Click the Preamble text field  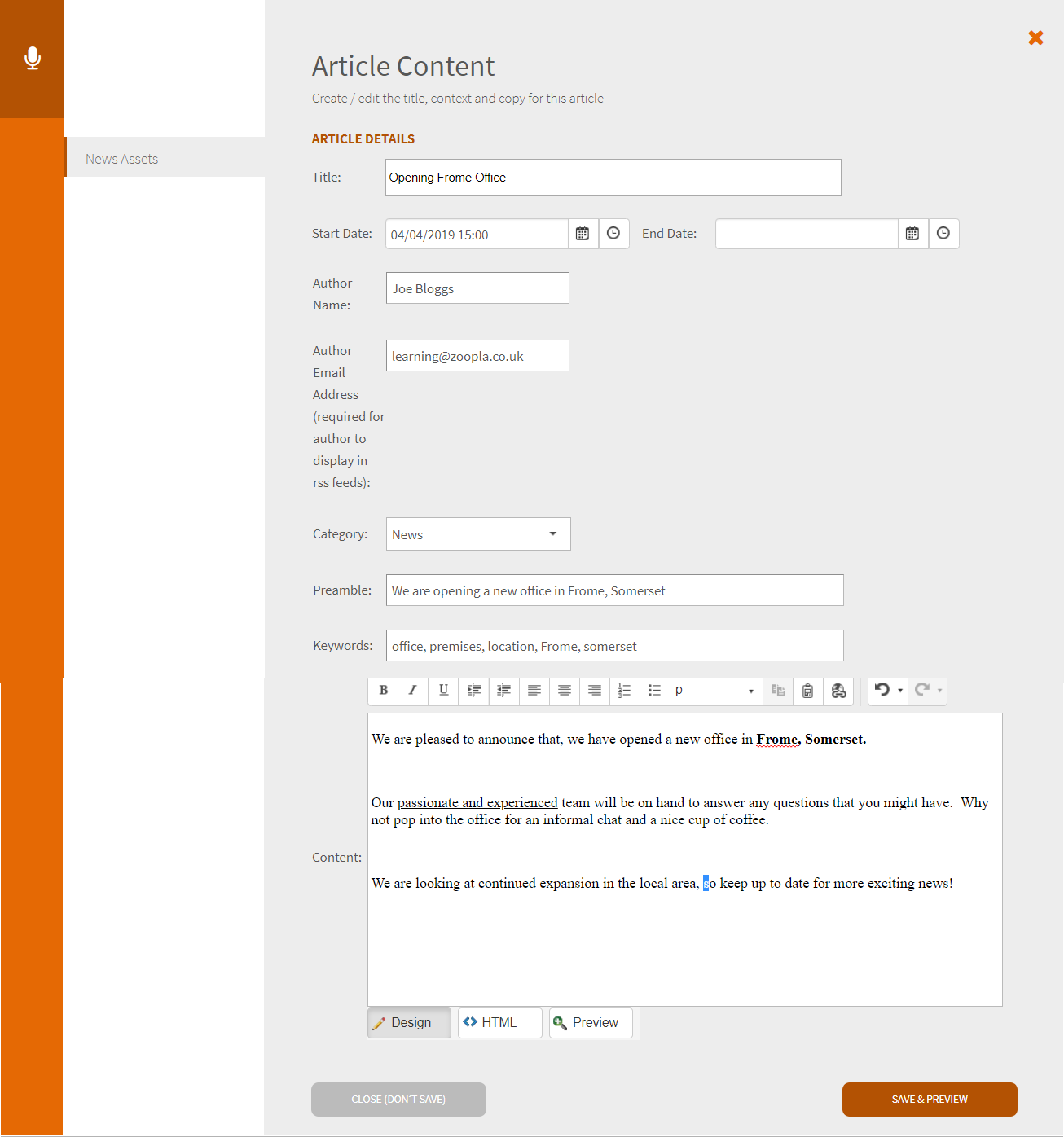[615, 590]
